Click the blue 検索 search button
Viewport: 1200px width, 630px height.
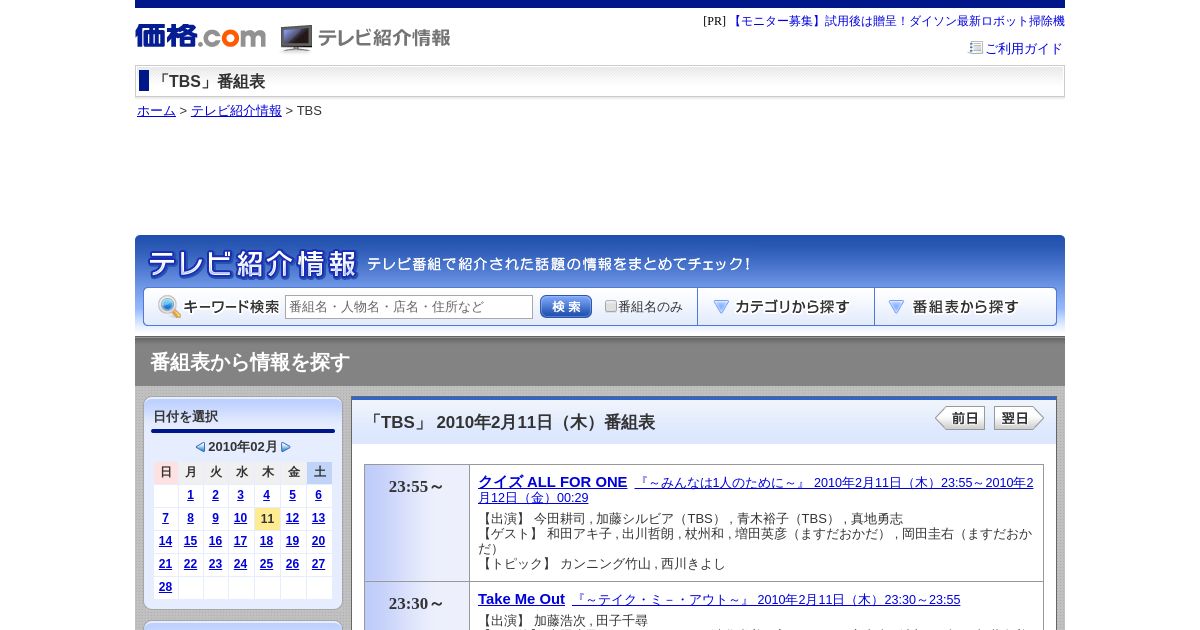[x=566, y=307]
